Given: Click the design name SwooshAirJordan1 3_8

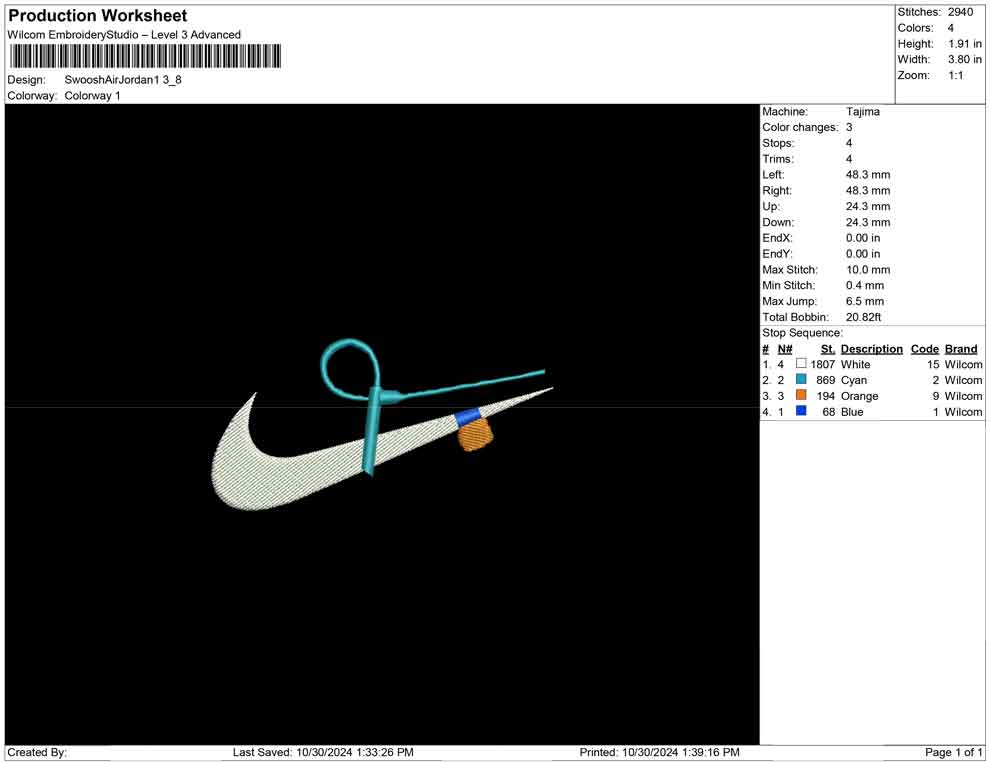Looking at the screenshot, I should tap(123, 80).
